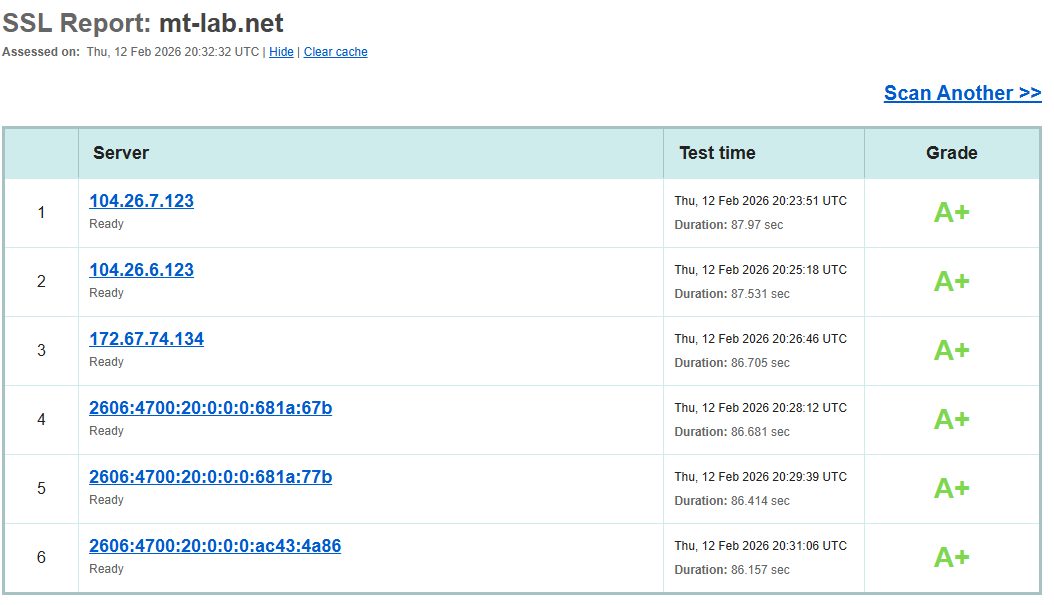
Task: Click Duration 87.531 sec text
Action: tap(732, 294)
